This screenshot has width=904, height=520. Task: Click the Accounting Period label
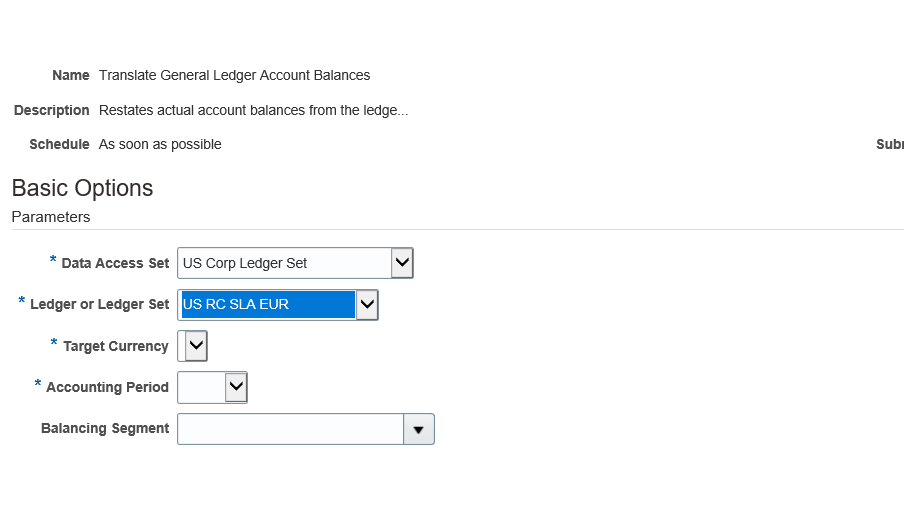pyautogui.click(x=107, y=387)
